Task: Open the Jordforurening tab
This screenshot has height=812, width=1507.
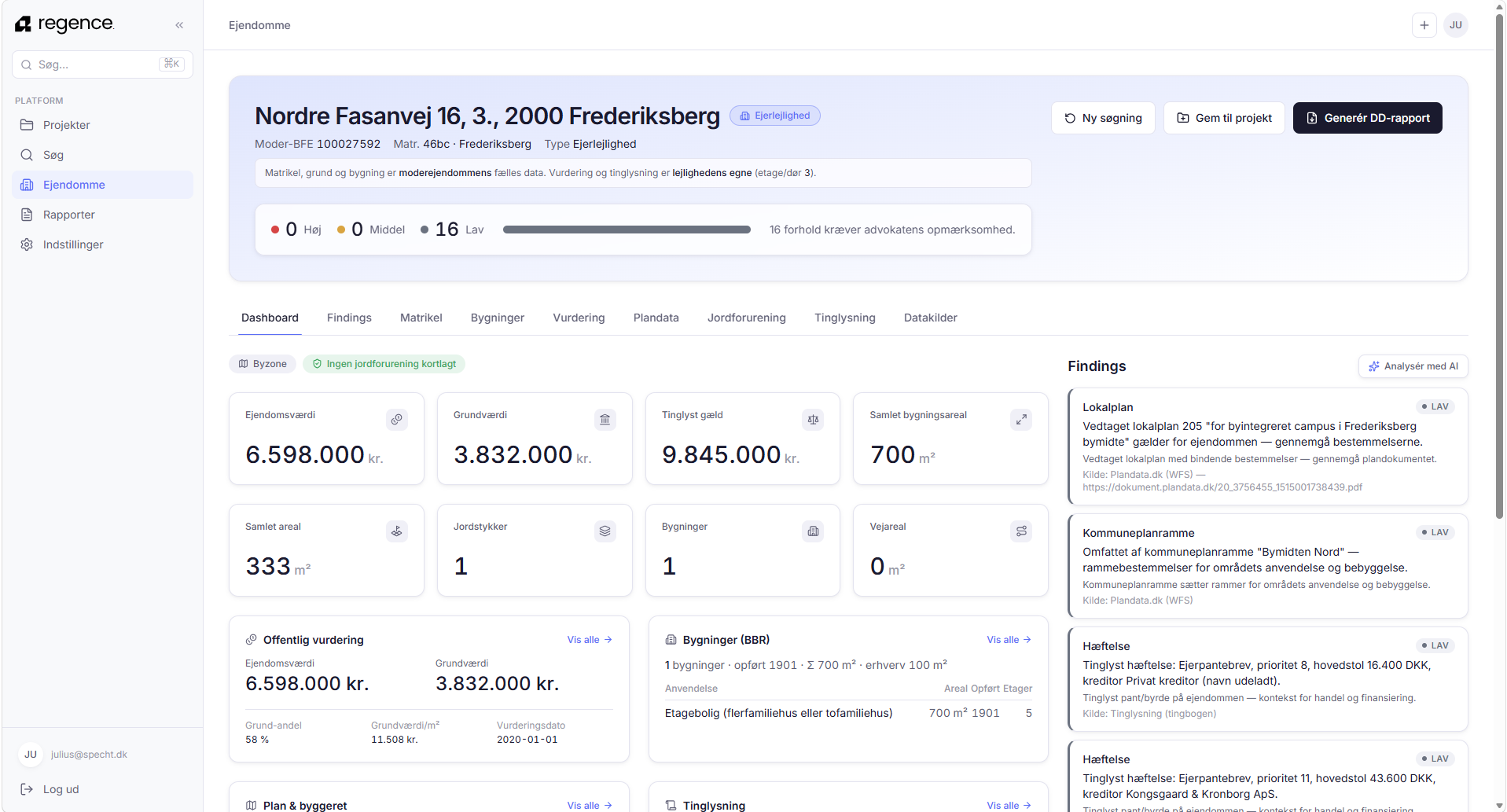Action: tap(746, 318)
